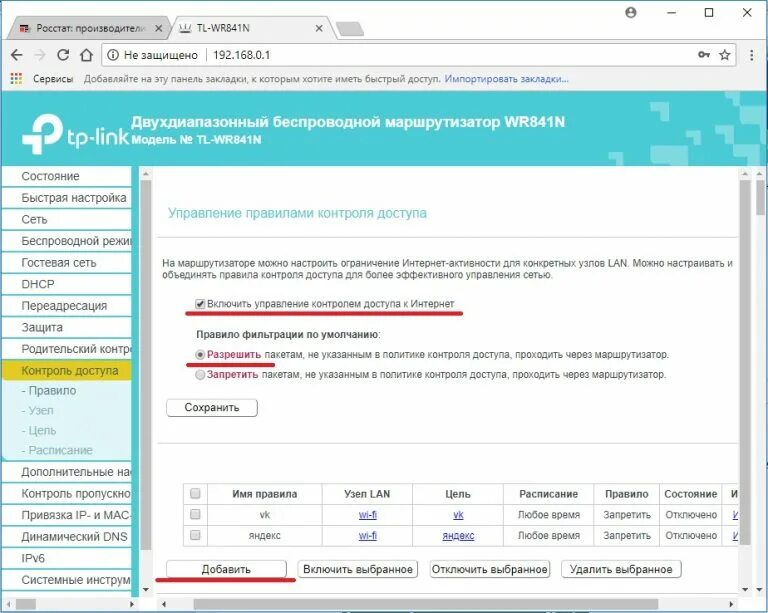Image resolution: width=768 pixels, height=613 pixels.
Task: Open a new tab button
Action: (x=350, y=29)
